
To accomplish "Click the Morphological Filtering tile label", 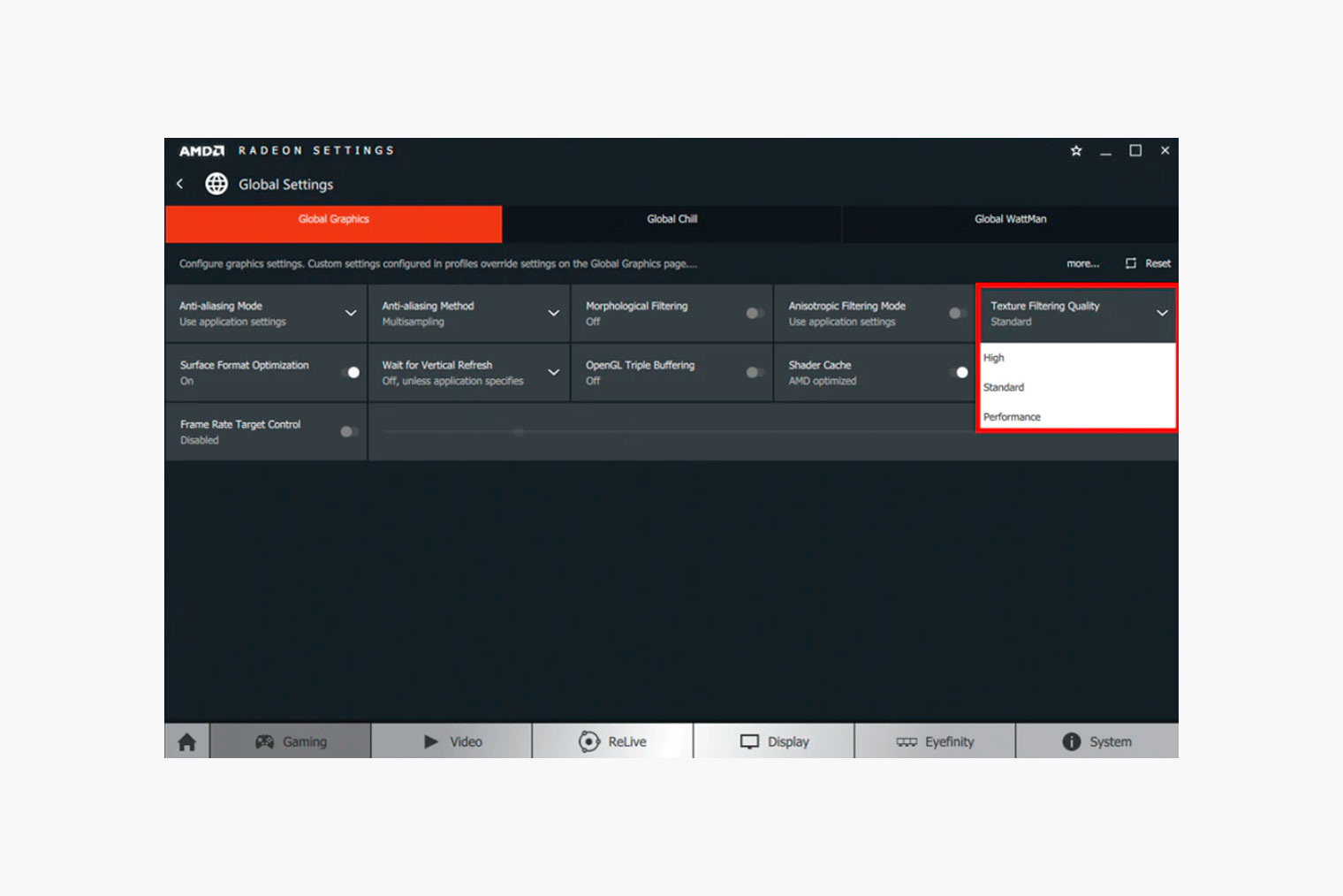I will coord(636,306).
